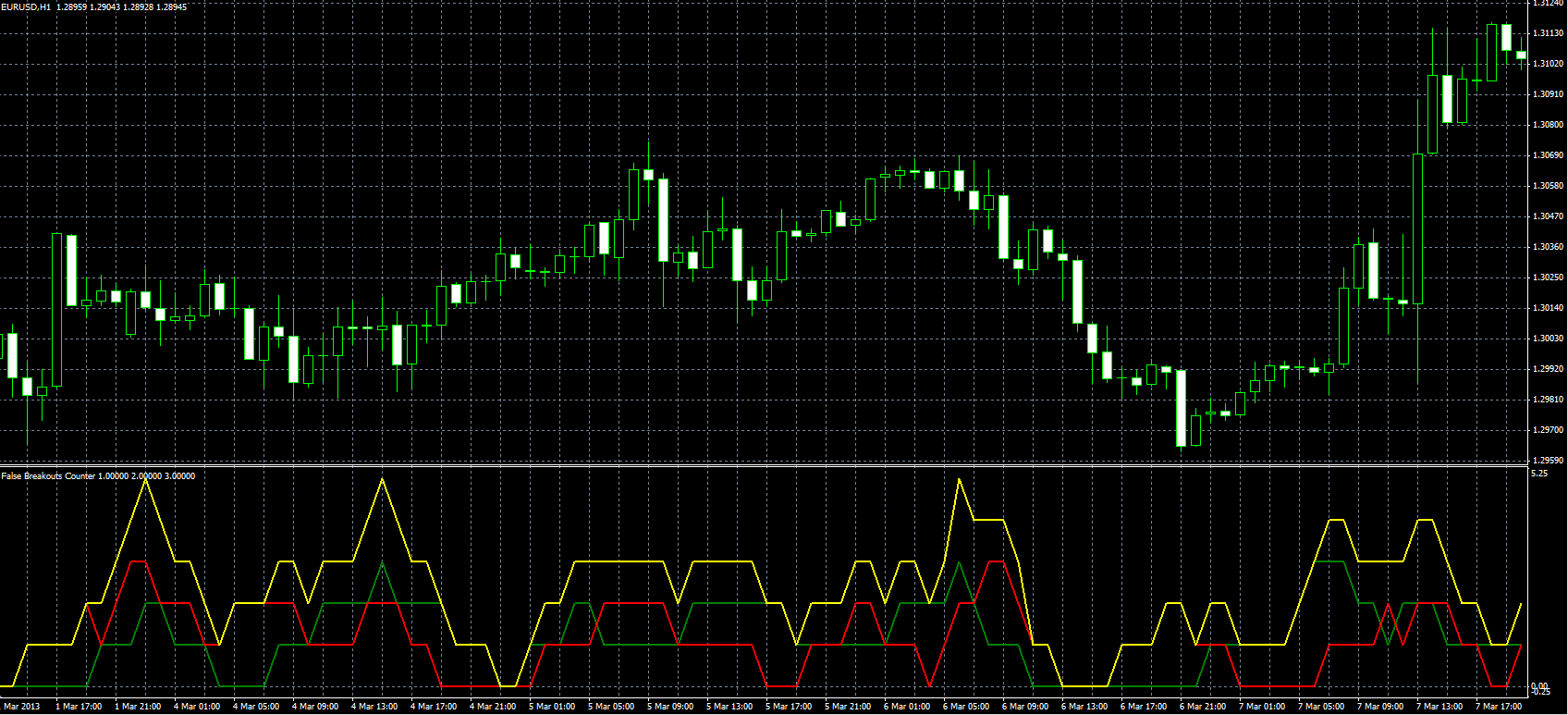The image size is (1568, 715).
Task: Click the 1.29810 price level label
Action: pyautogui.click(x=1548, y=400)
